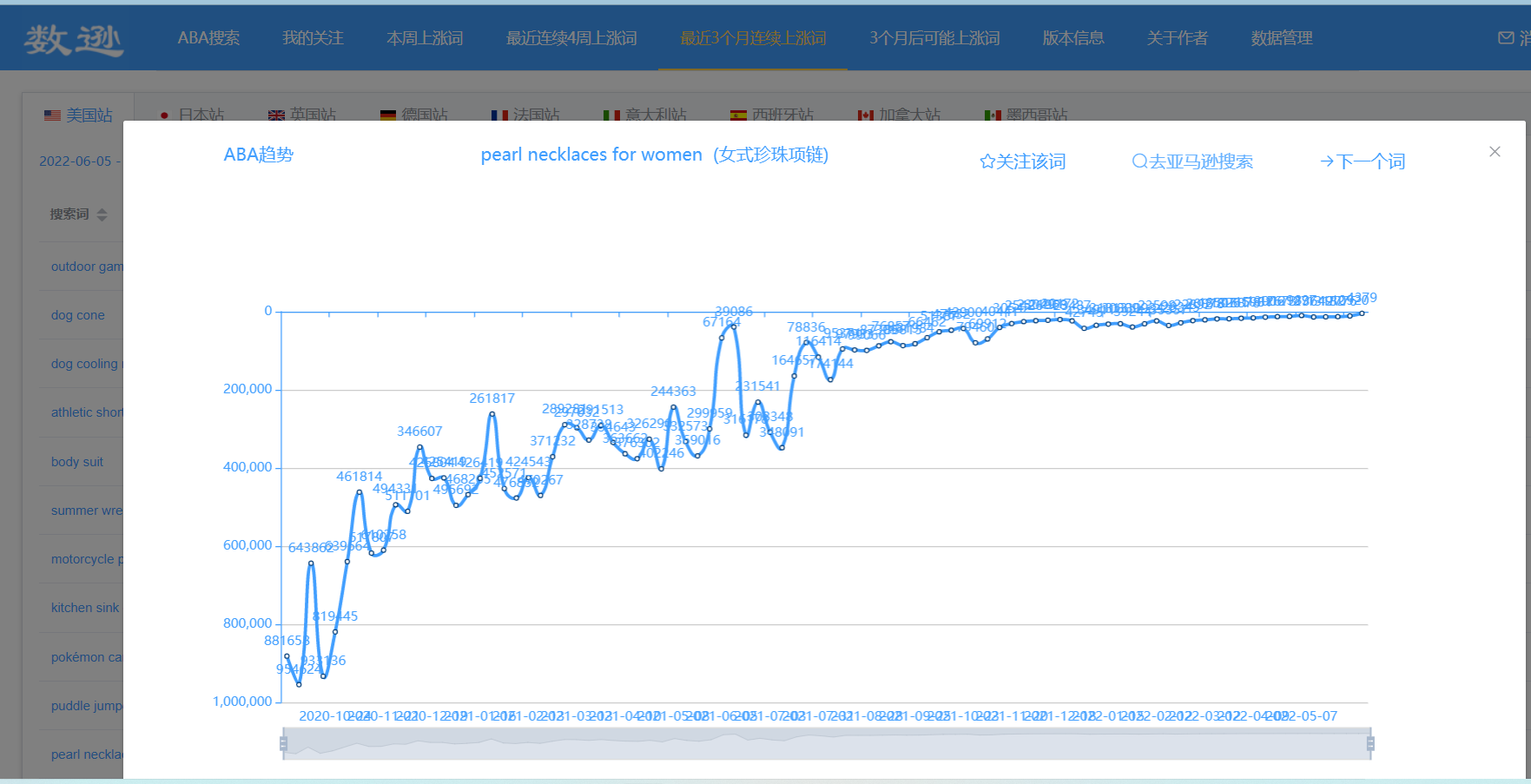The image size is (1531, 784).
Task: Select the 'motorcycle p' keyword row
Action: click(x=87, y=559)
